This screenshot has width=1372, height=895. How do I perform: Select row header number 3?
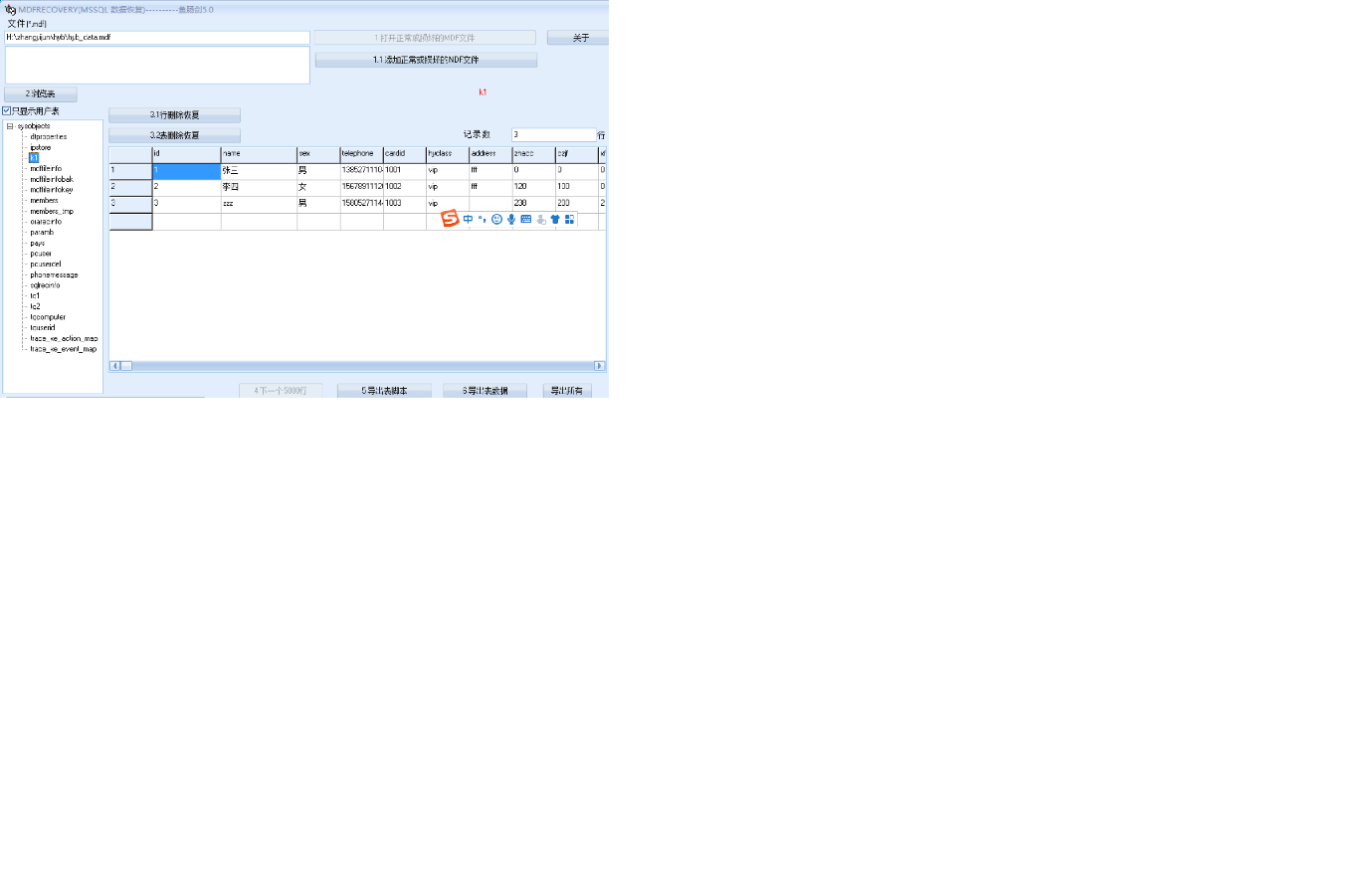tap(130, 204)
